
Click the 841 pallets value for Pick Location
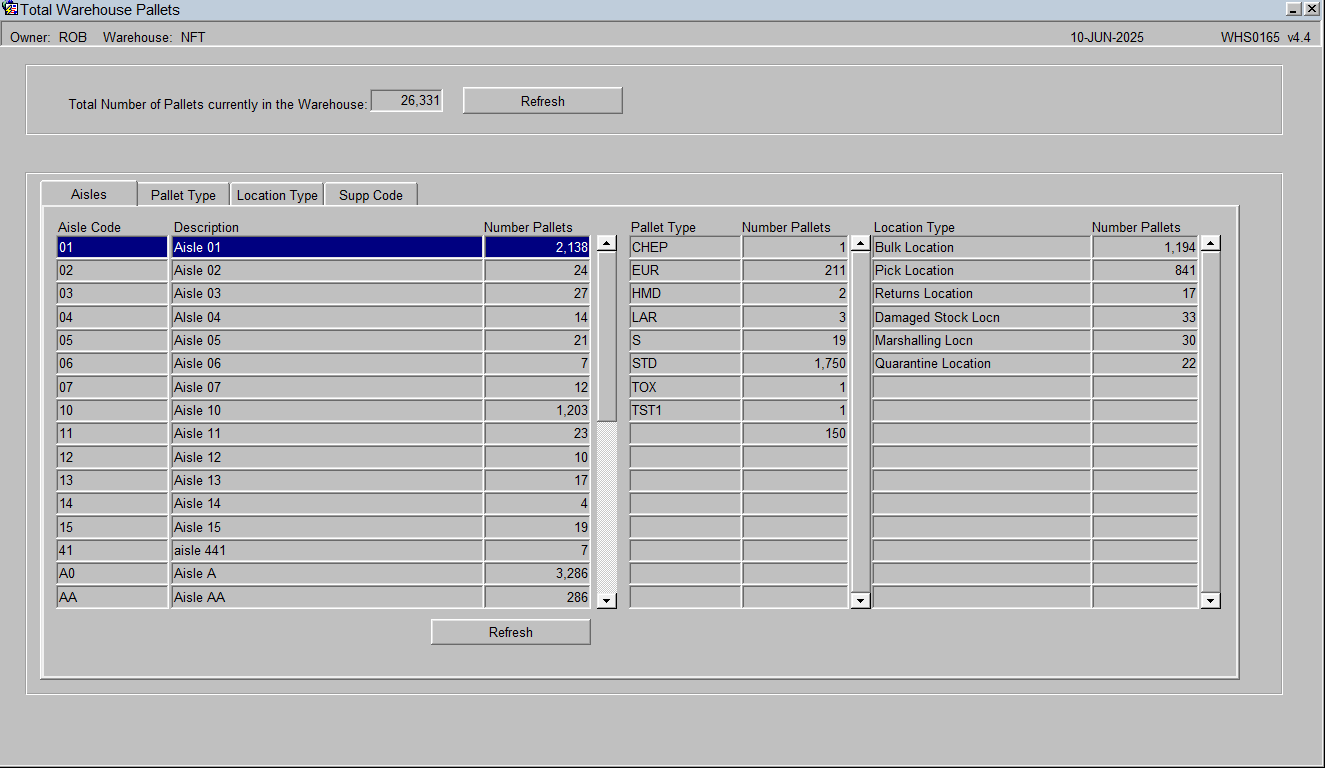click(1145, 270)
